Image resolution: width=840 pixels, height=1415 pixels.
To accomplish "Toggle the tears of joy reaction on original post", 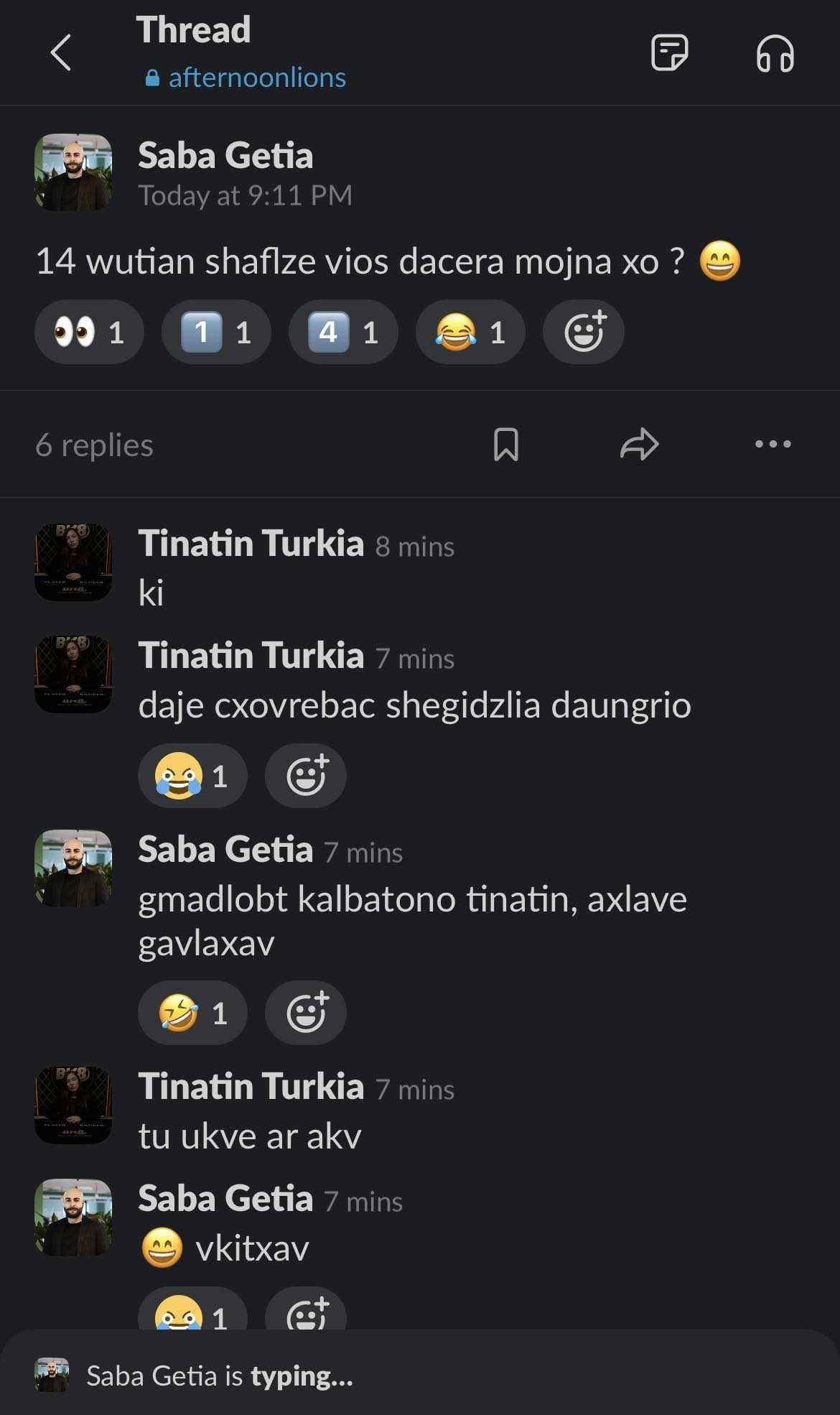I will [470, 332].
